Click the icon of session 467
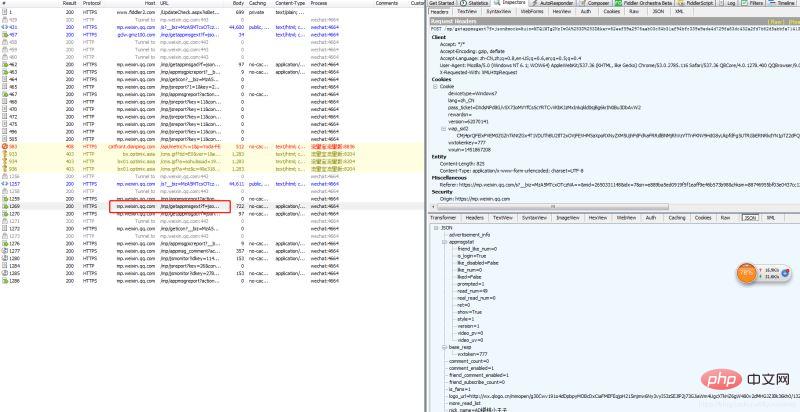 click(5, 94)
